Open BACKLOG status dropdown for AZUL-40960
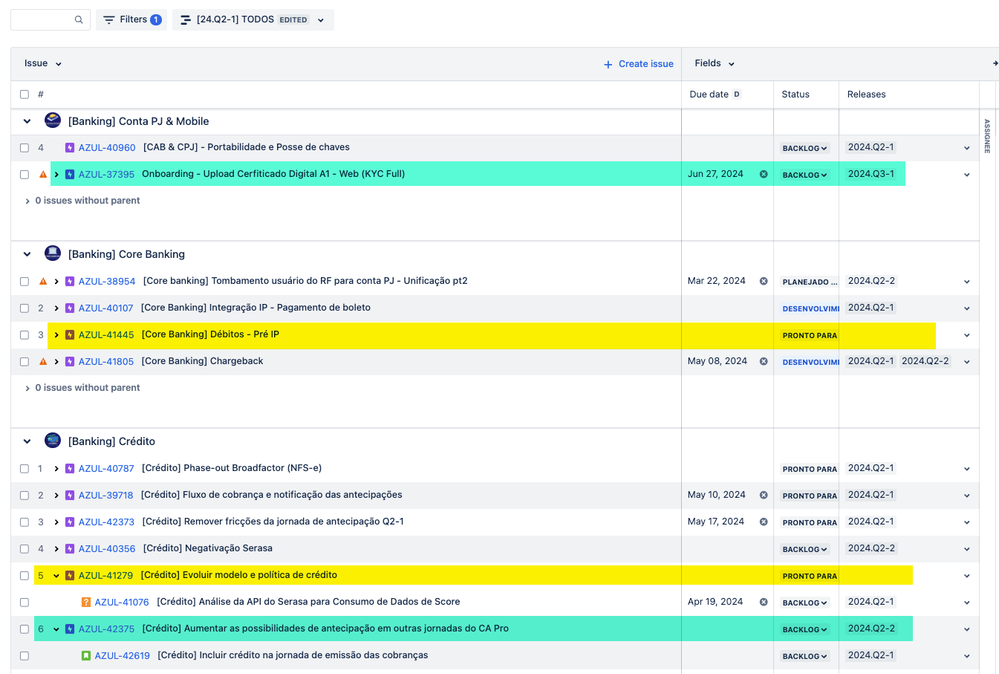Image resolution: width=999 pixels, height=674 pixels. (805, 148)
